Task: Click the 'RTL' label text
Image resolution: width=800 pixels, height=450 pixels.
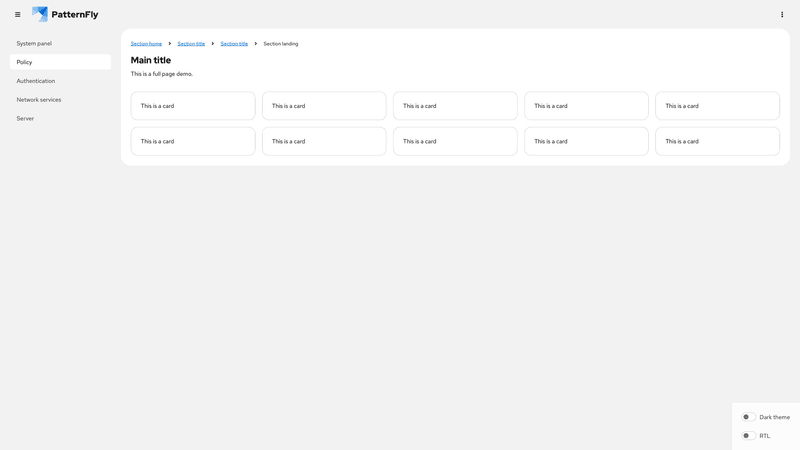Action: tap(764, 436)
